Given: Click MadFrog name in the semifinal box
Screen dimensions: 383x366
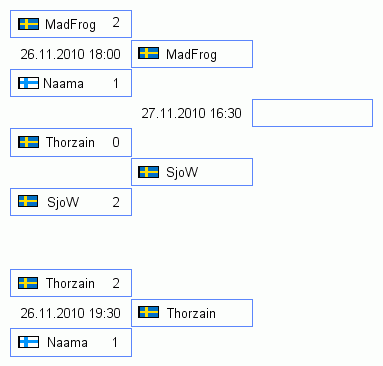Looking at the screenshot, I should point(191,54).
